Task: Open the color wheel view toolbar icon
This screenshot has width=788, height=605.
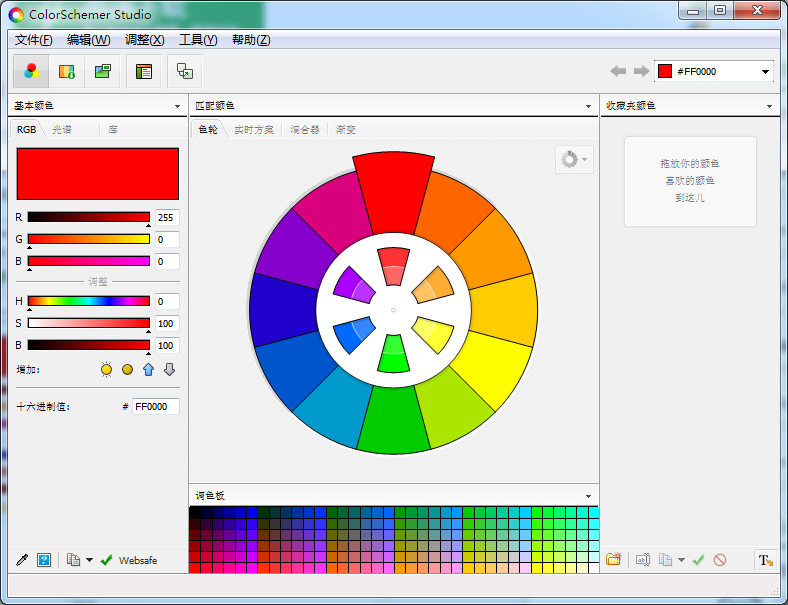Action: click(31, 71)
